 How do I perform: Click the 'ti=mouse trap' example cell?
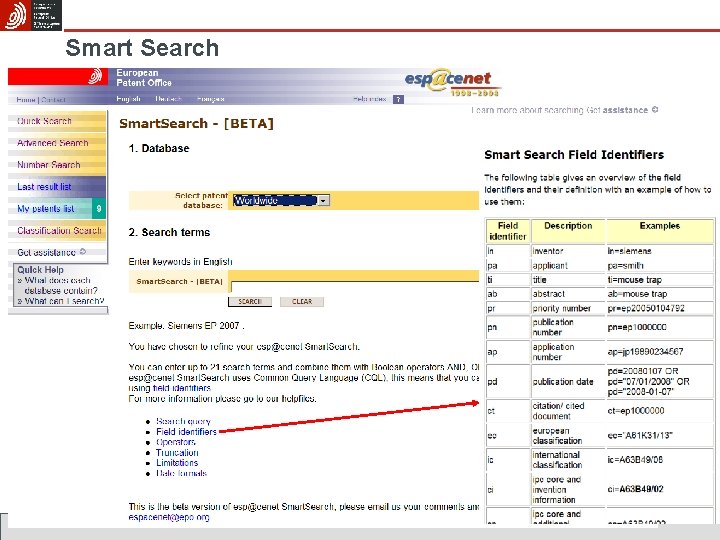click(659, 280)
